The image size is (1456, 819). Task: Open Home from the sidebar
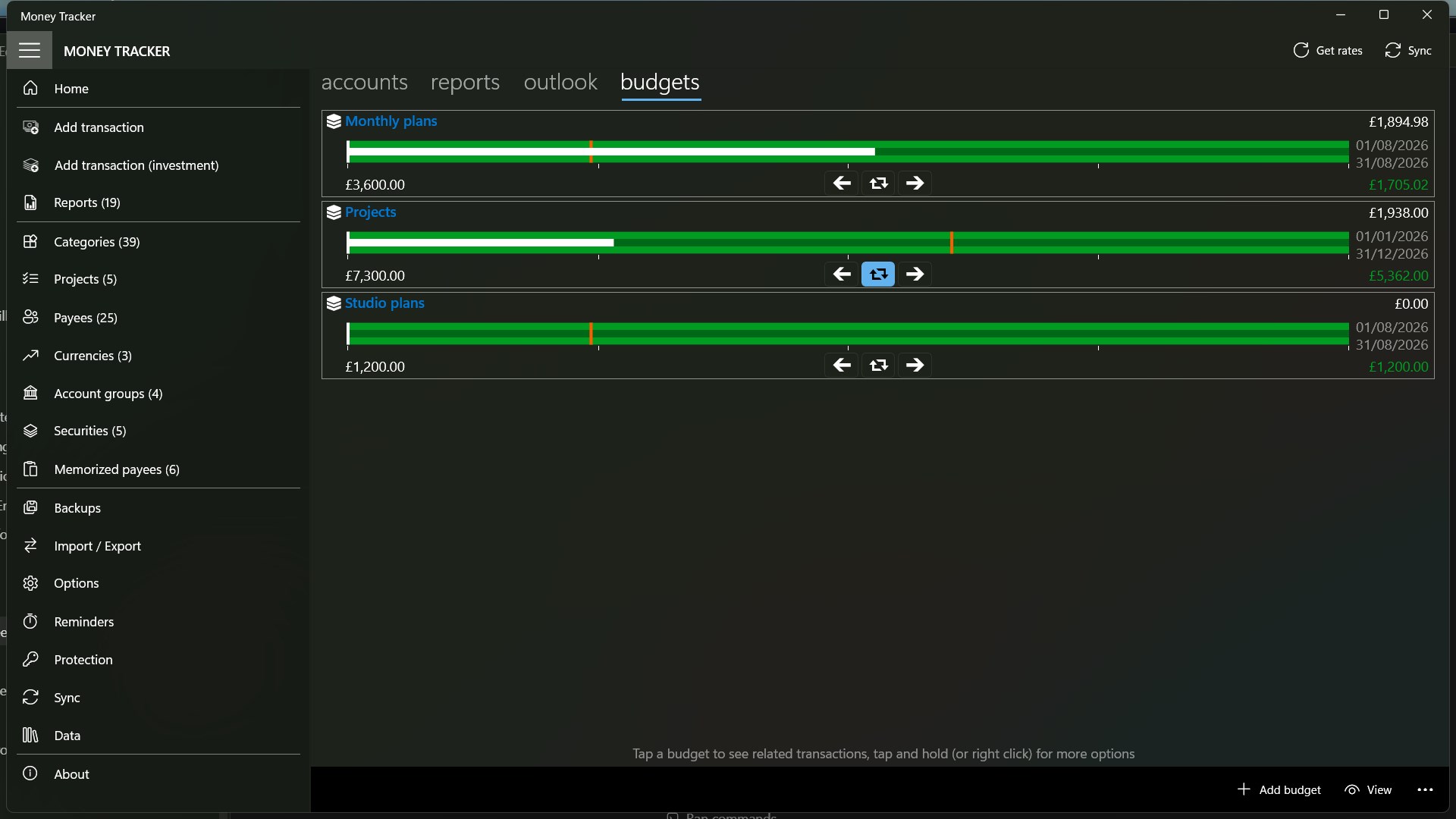pos(158,89)
